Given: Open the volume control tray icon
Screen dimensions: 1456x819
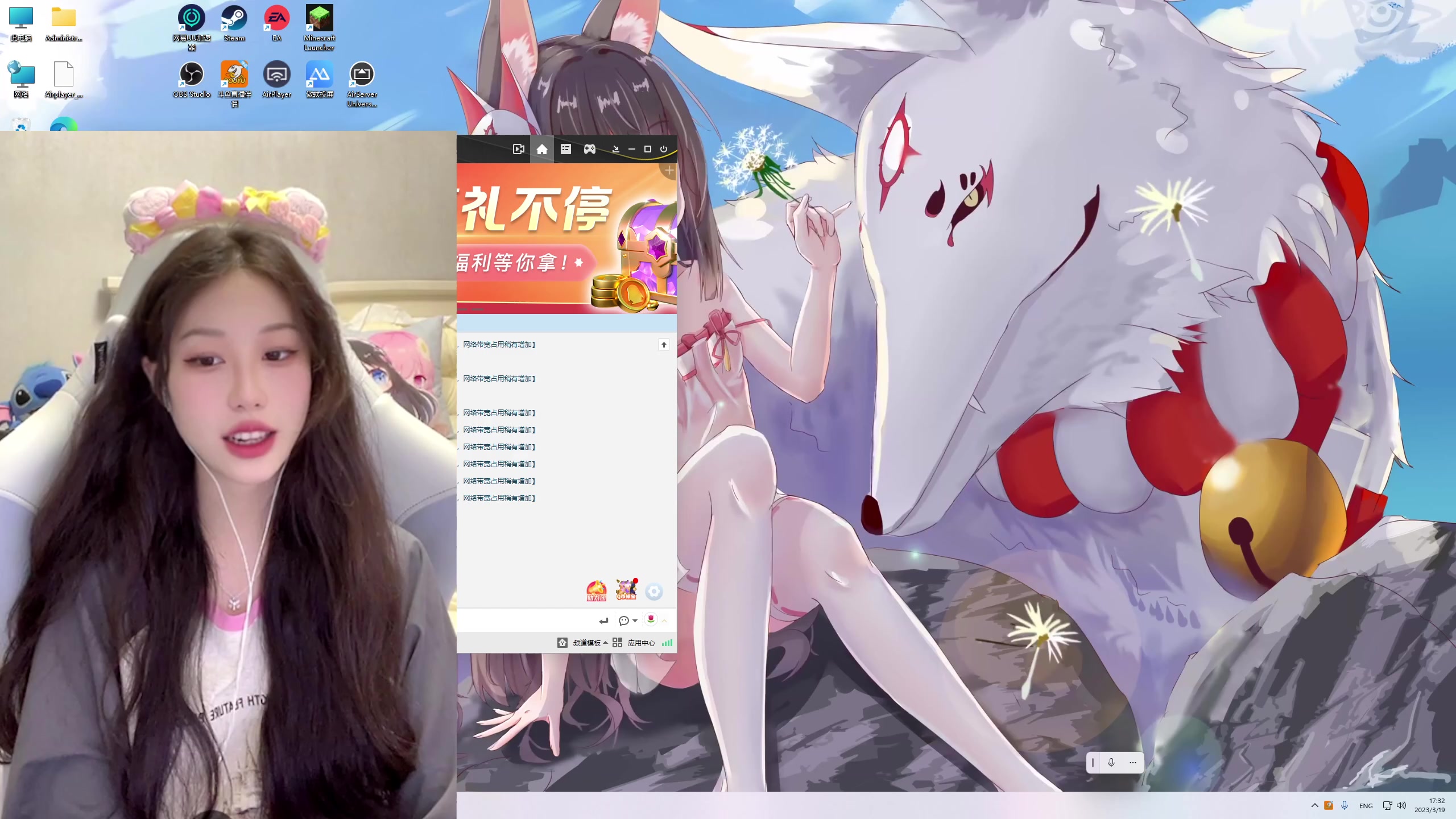Looking at the screenshot, I should [x=1401, y=805].
